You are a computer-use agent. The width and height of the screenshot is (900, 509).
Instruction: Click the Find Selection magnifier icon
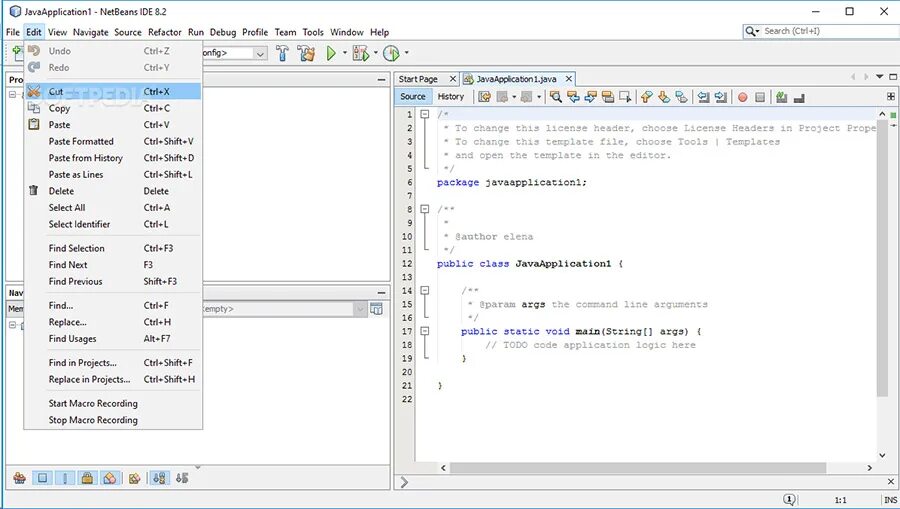555,97
